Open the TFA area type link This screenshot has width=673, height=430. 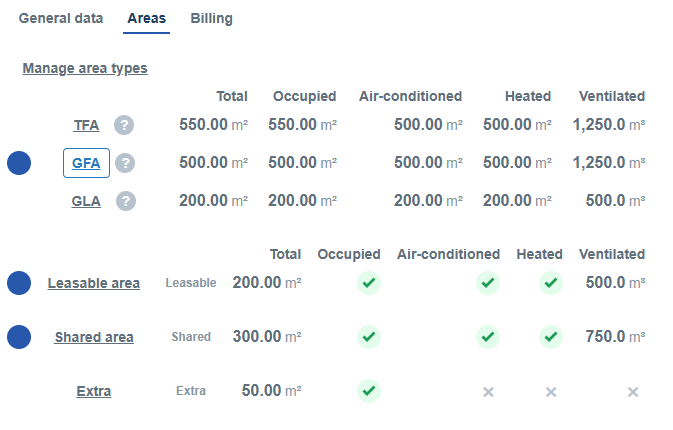(86, 125)
